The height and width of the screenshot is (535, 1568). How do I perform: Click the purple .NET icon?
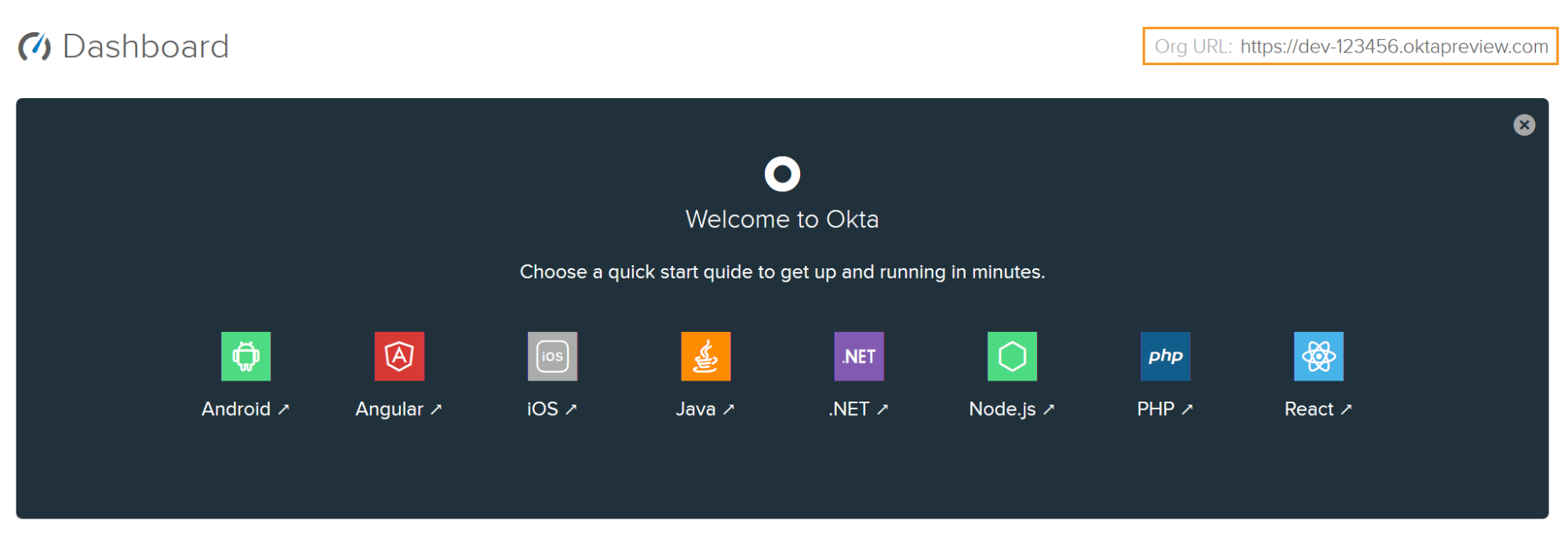click(x=859, y=356)
